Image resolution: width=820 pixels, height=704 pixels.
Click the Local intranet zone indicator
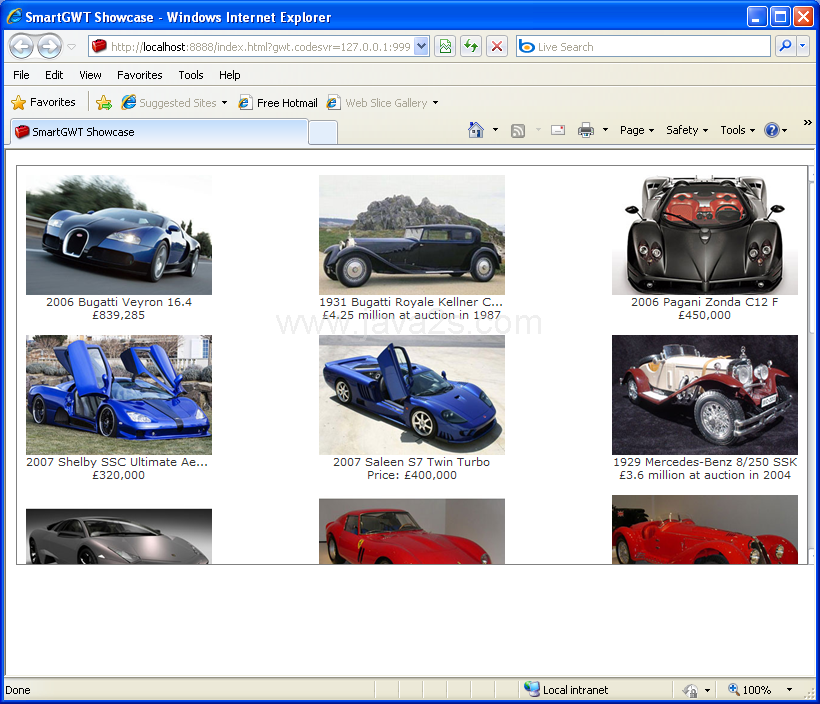(x=566, y=690)
